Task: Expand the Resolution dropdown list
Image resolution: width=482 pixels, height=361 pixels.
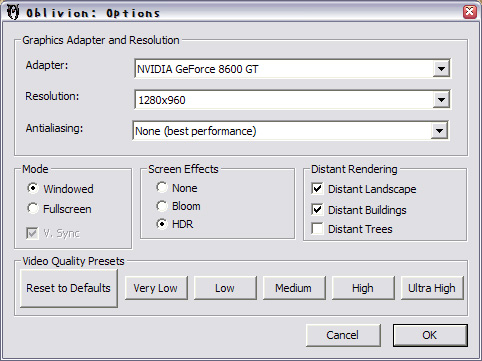Action: pos(441,100)
